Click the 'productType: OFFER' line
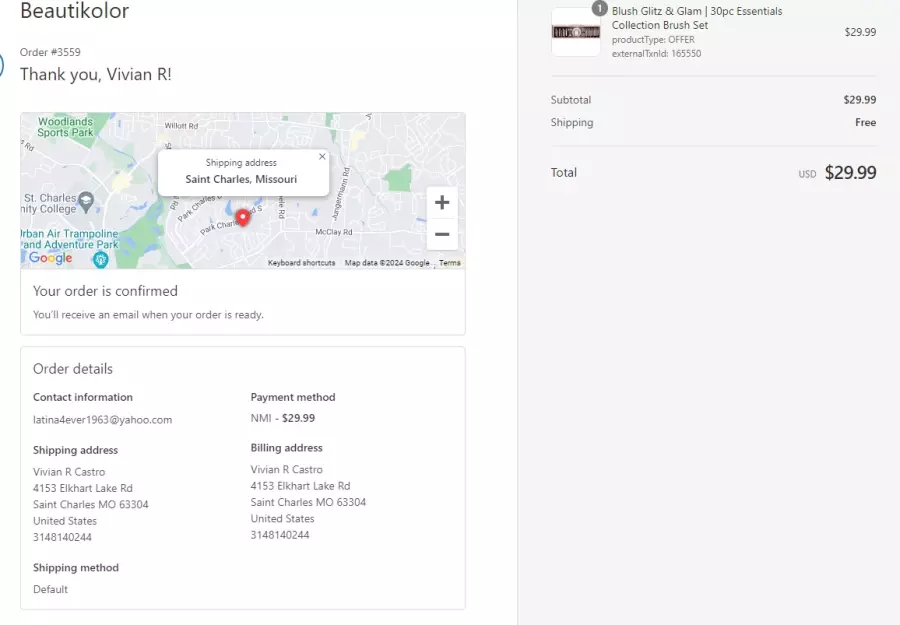 click(x=653, y=40)
